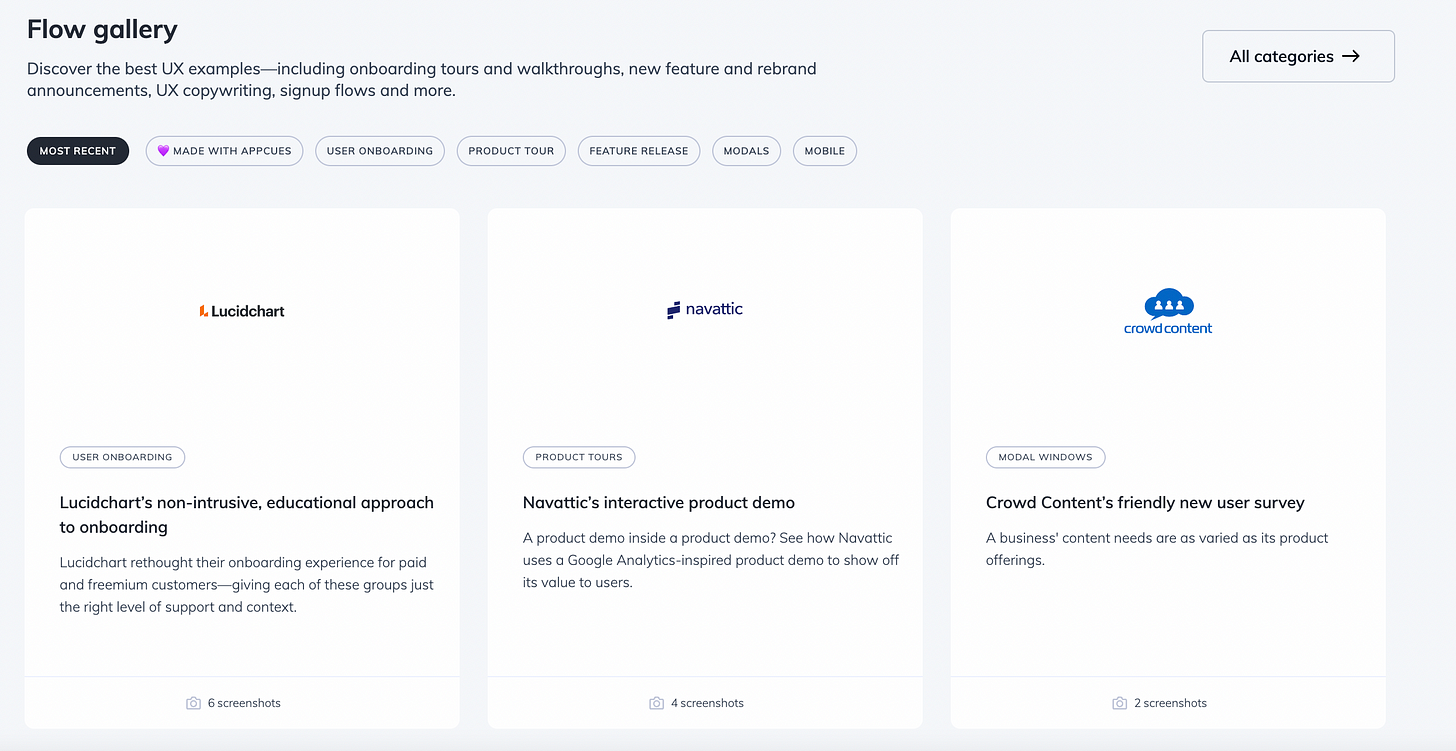Choose the Modals filter chip
This screenshot has width=1456, height=751.
pyautogui.click(x=746, y=151)
